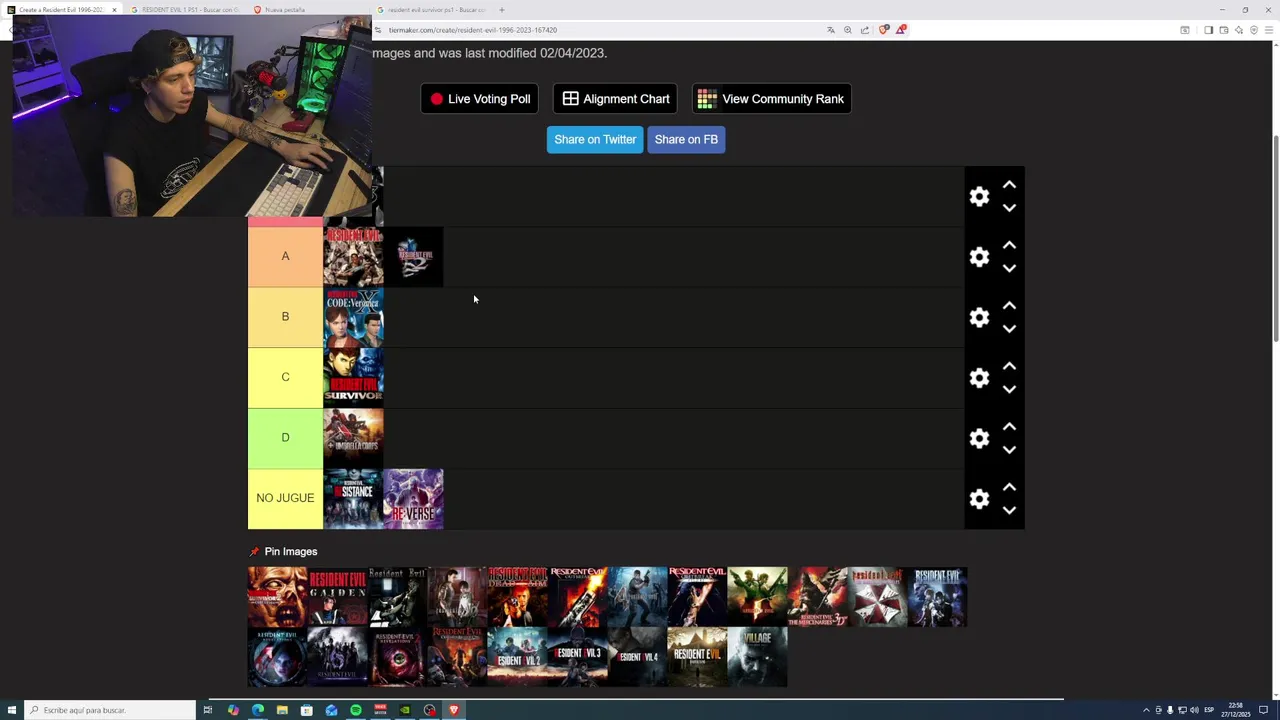Select the Resident Evil 2 logo cover in A tier
Screen dimensions: 1280x720
[413, 257]
